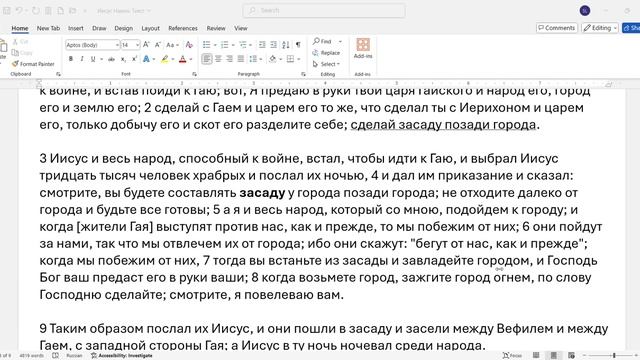Click the Align Right icon

229,59
